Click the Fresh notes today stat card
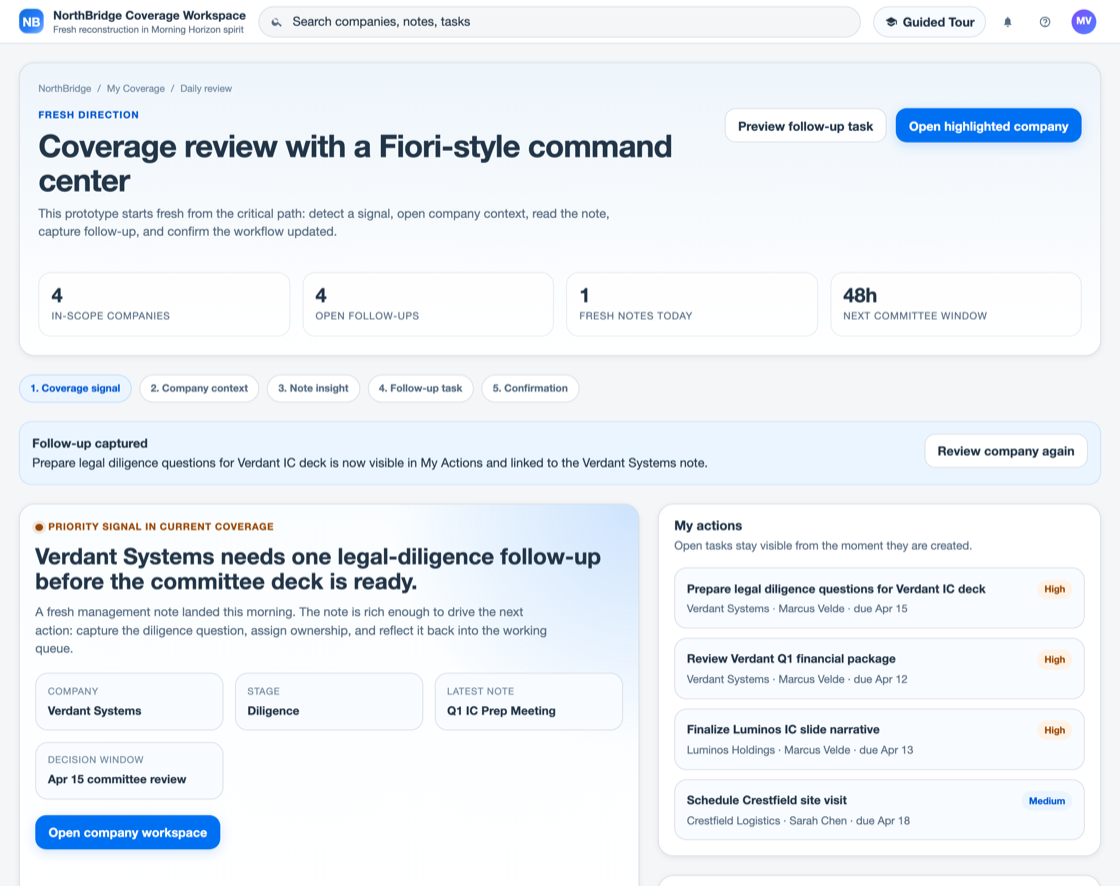This screenshot has height=886, width=1120. [691, 304]
